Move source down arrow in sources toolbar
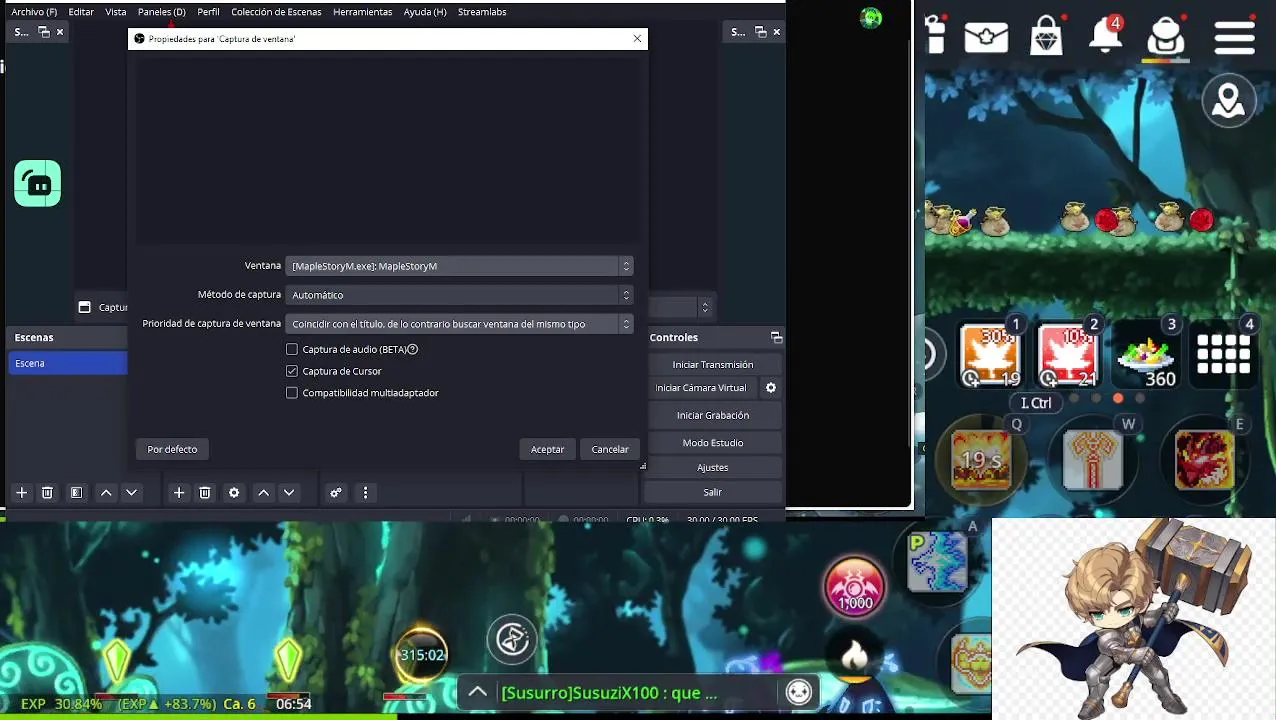The height and width of the screenshot is (720, 1276). click(x=289, y=492)
